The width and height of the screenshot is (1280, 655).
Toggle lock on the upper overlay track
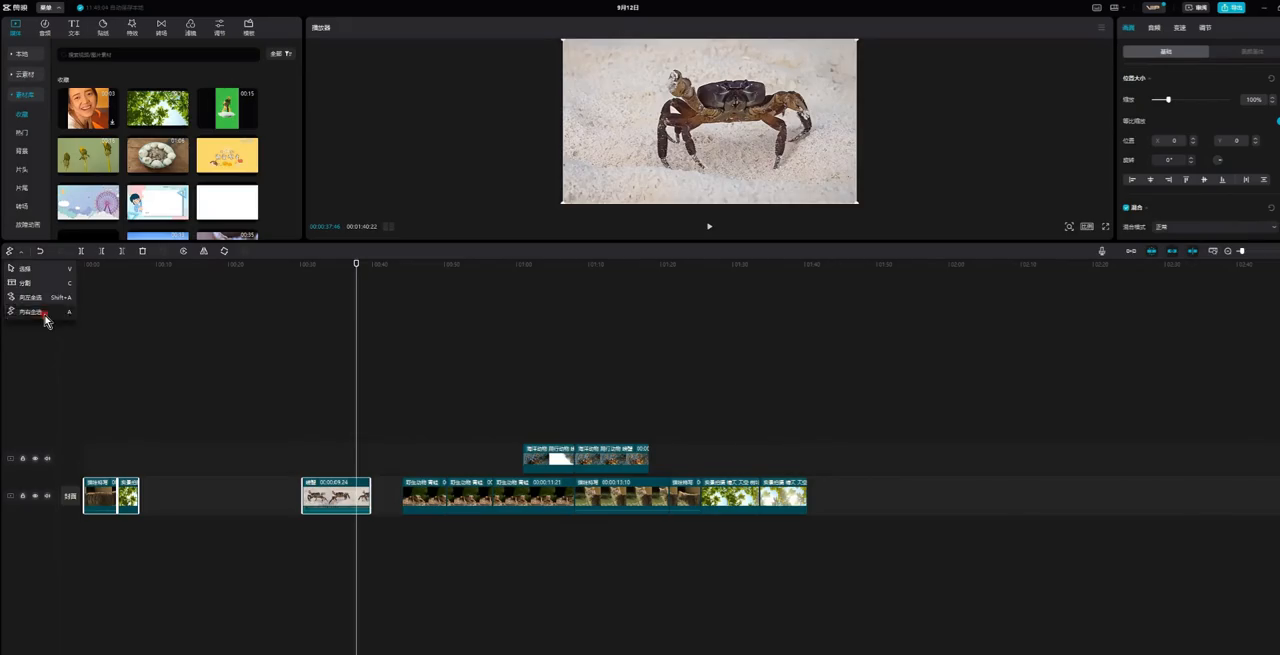(23, 458)
